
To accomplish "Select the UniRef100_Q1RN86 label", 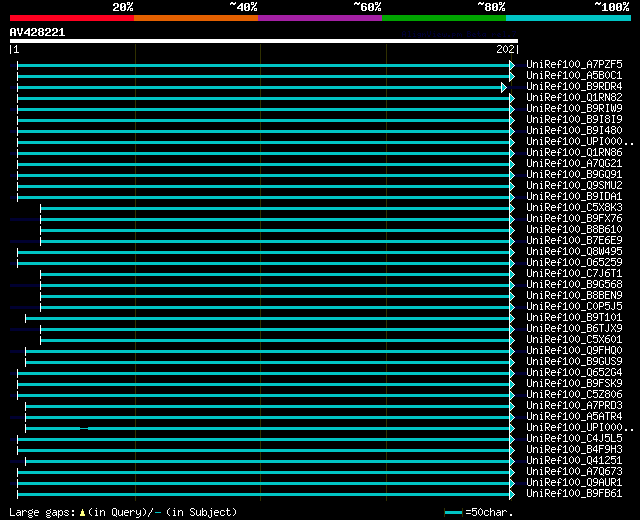I will [574, 153].
